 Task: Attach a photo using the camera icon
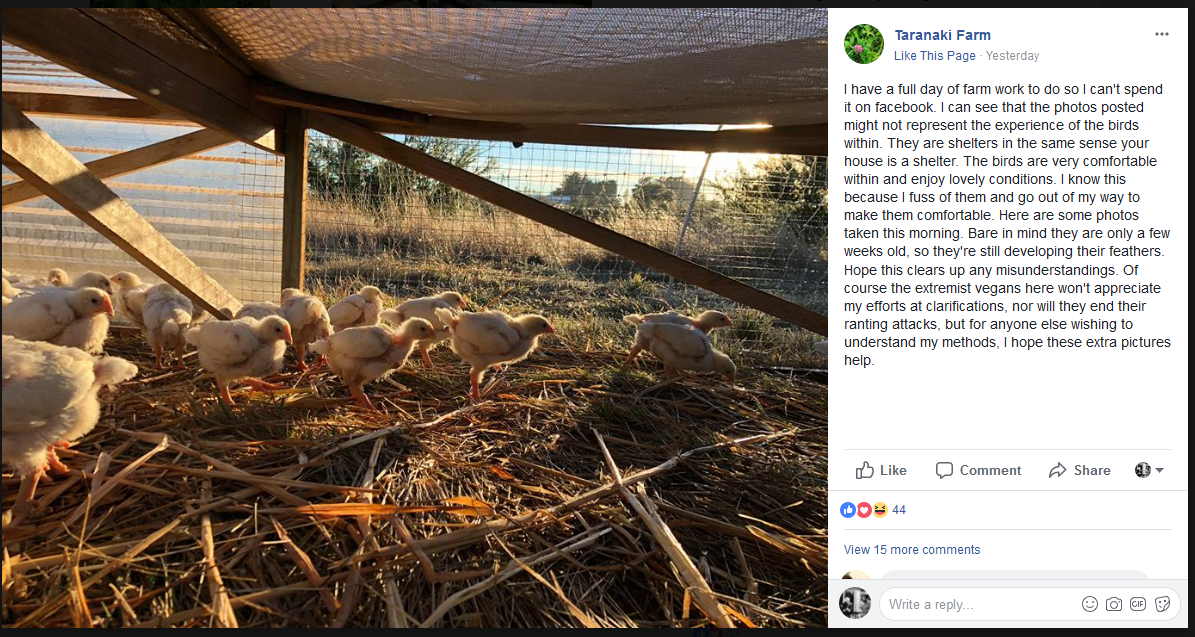pyautogui.click(x=1114, y=604)
